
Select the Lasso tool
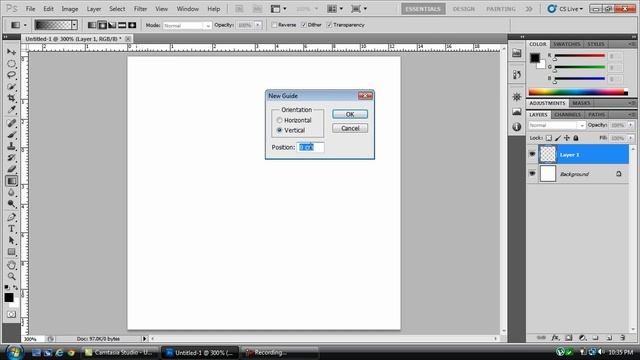11,75
